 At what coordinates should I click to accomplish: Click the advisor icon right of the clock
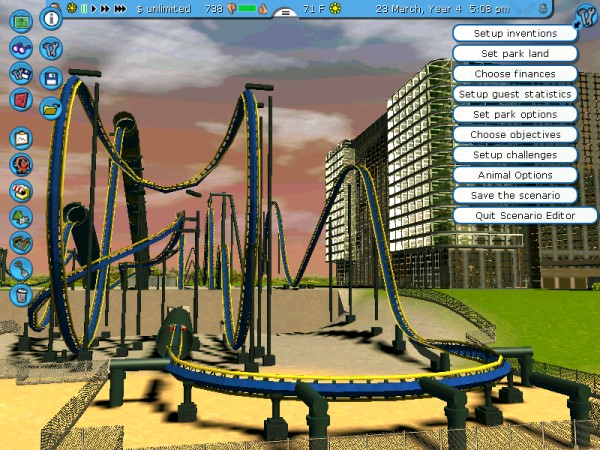coord(543,8)
